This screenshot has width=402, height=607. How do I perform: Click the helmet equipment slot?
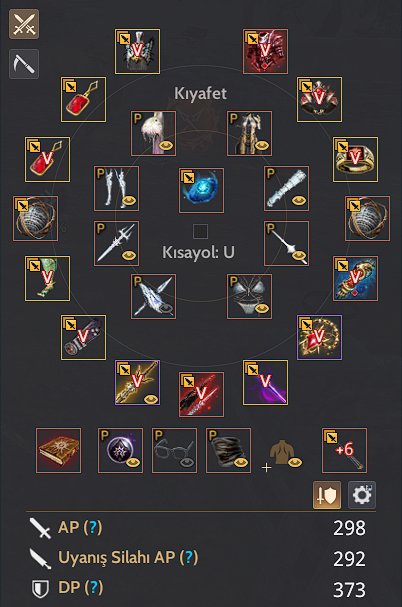pyautogui.click(x=137, y=51)
